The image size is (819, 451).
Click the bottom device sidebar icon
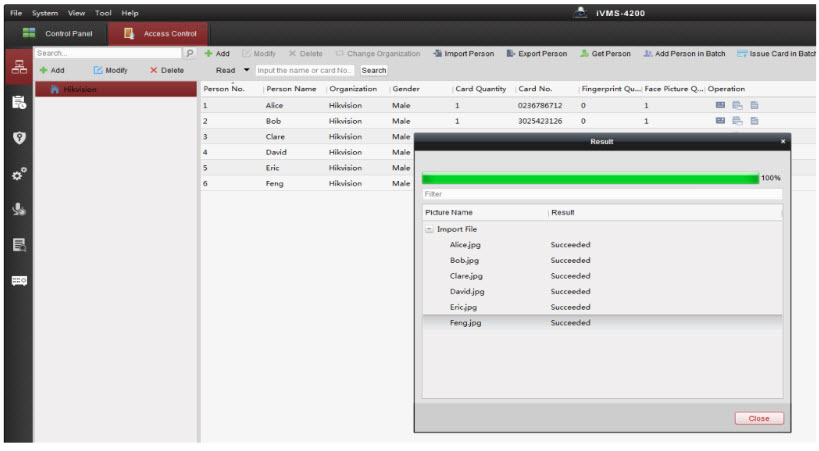(17, 281)
